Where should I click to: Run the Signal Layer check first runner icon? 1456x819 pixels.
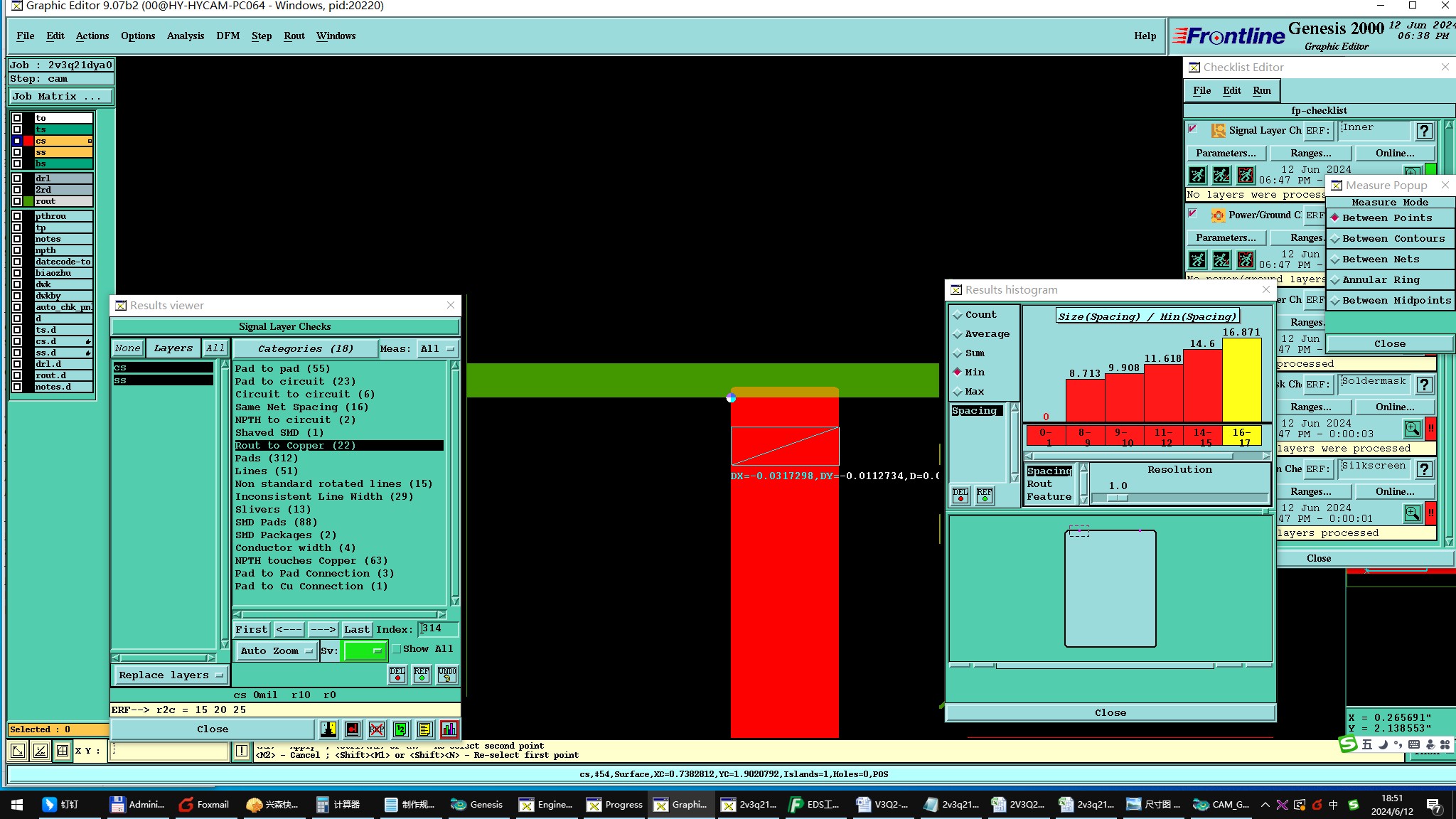coord(1198,175)
